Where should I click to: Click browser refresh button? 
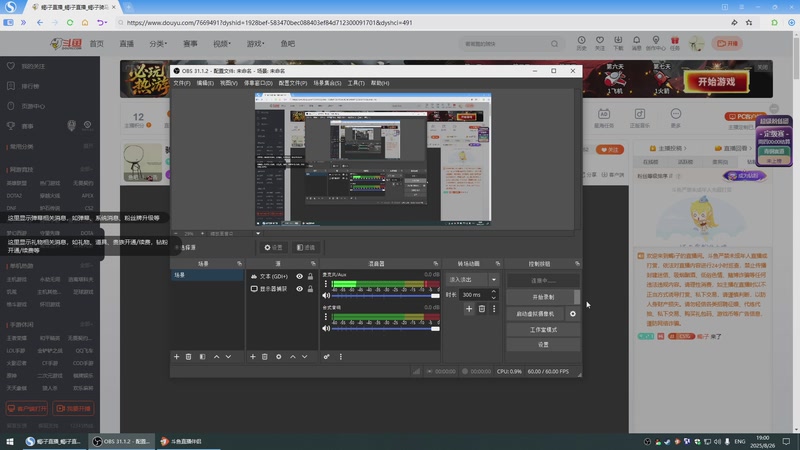pos(70,22)
